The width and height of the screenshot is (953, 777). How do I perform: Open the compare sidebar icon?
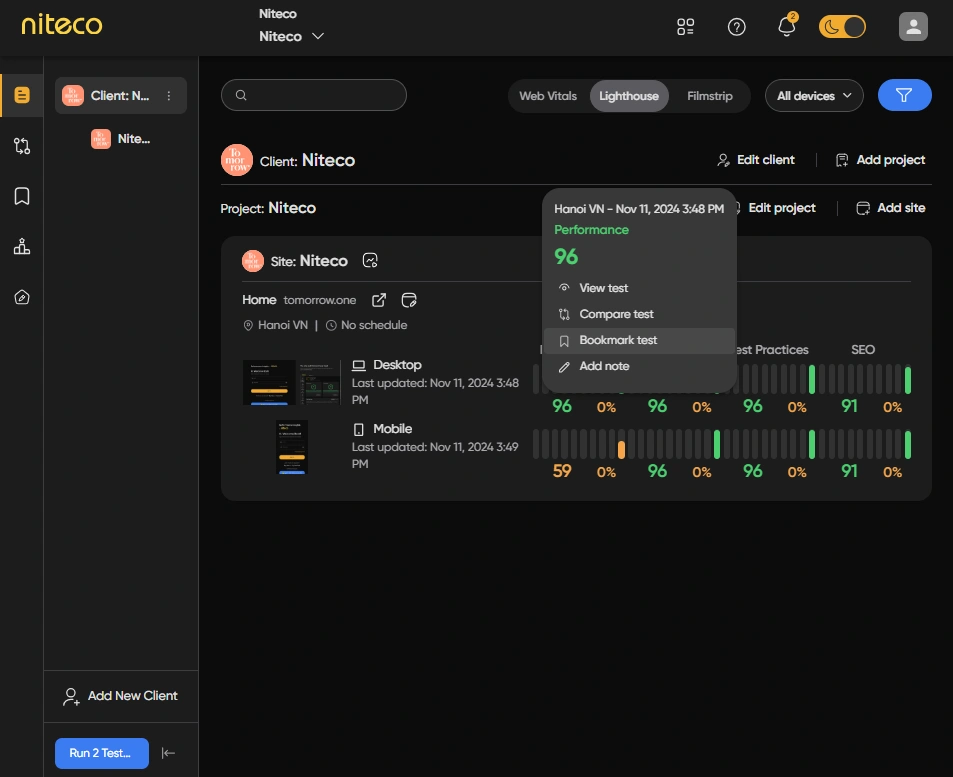(22, 146)
